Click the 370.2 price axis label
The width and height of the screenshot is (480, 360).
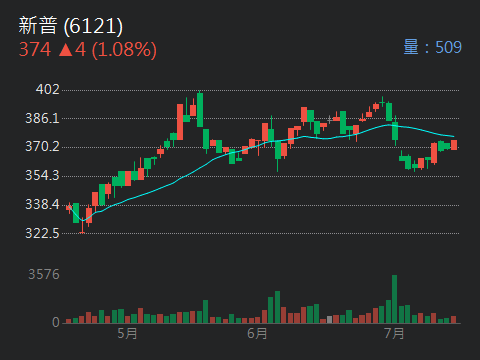pyautogui.click(x=43, y=146)
